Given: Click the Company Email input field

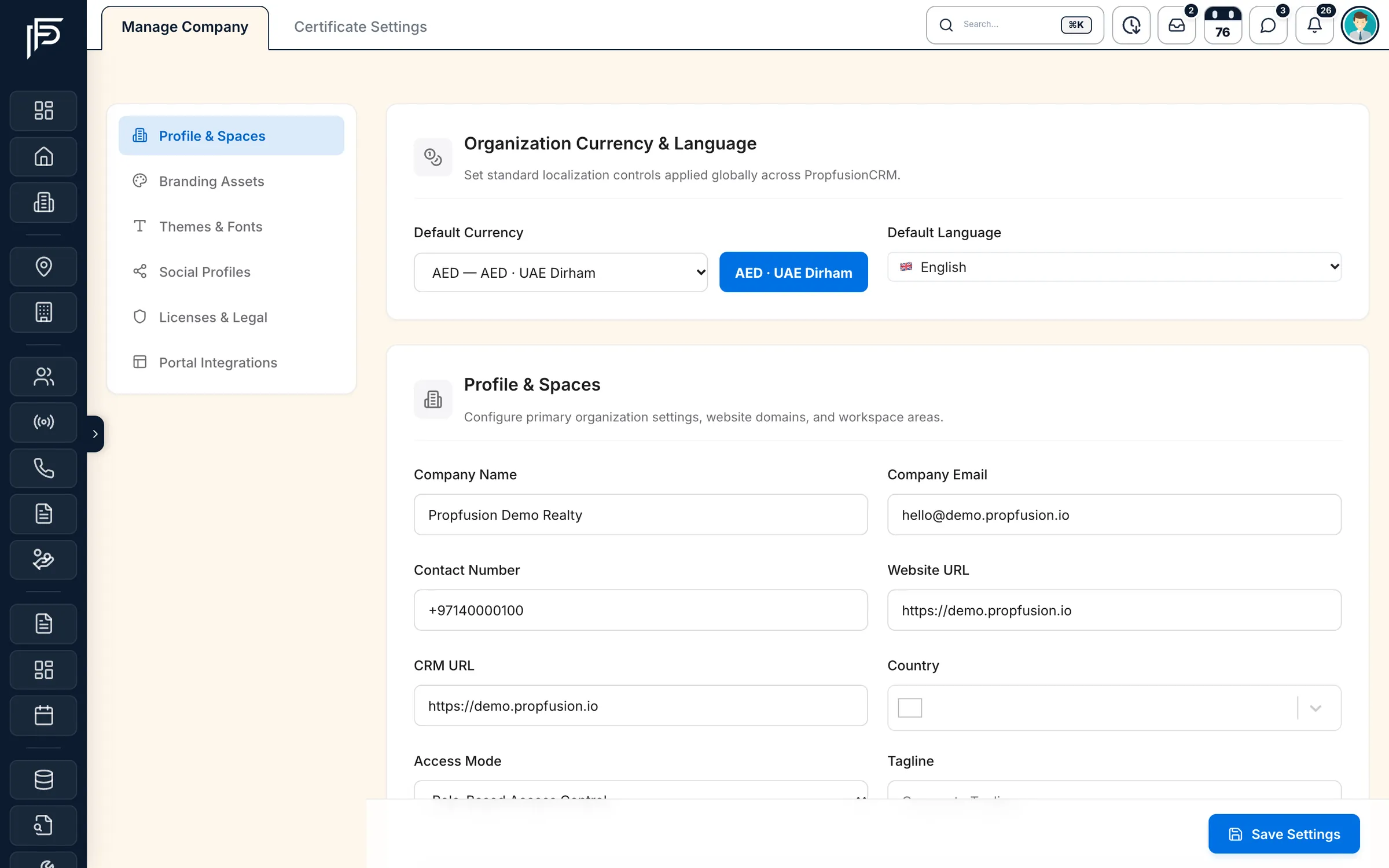Looking at the screenshot, I should [1114, 514].
